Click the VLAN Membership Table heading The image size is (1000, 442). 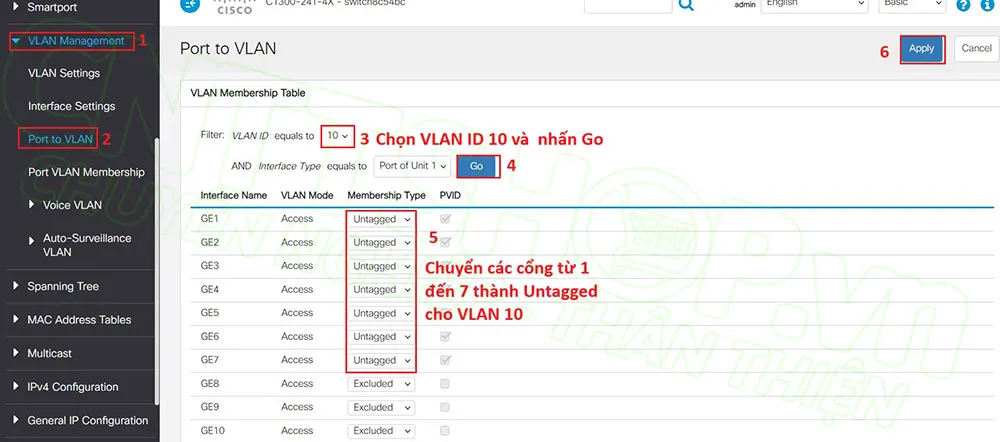(x=248, y=93)
